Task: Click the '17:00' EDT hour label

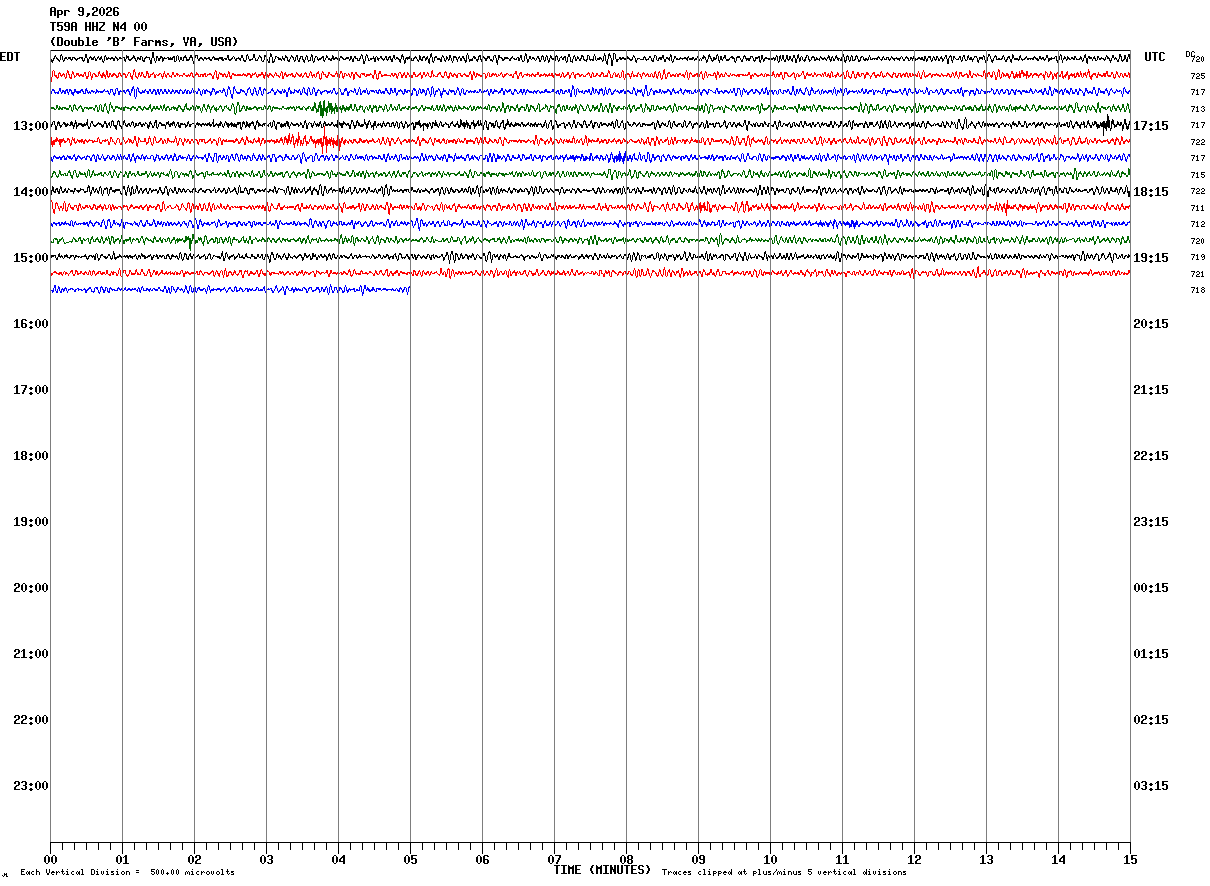Action: tap(31, 390)
